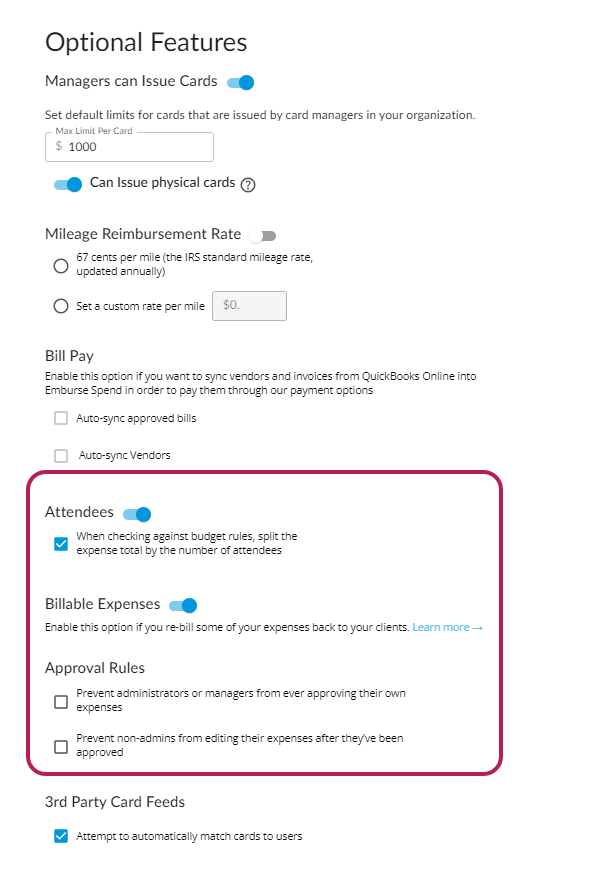The height and width of the screenshot is (870, 612).
Task: Check Auto-sync Vendors option
Action: tap(61, 456)
